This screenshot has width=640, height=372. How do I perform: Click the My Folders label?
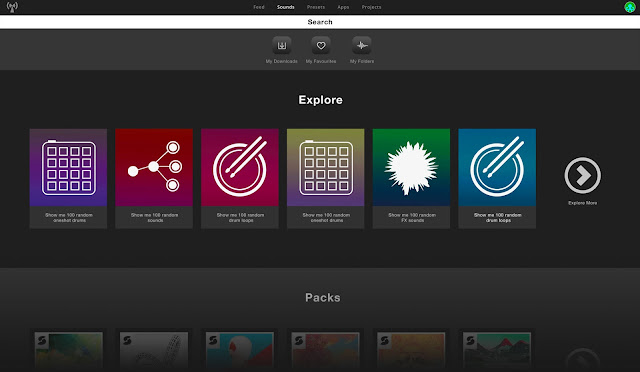coord(362,61)
